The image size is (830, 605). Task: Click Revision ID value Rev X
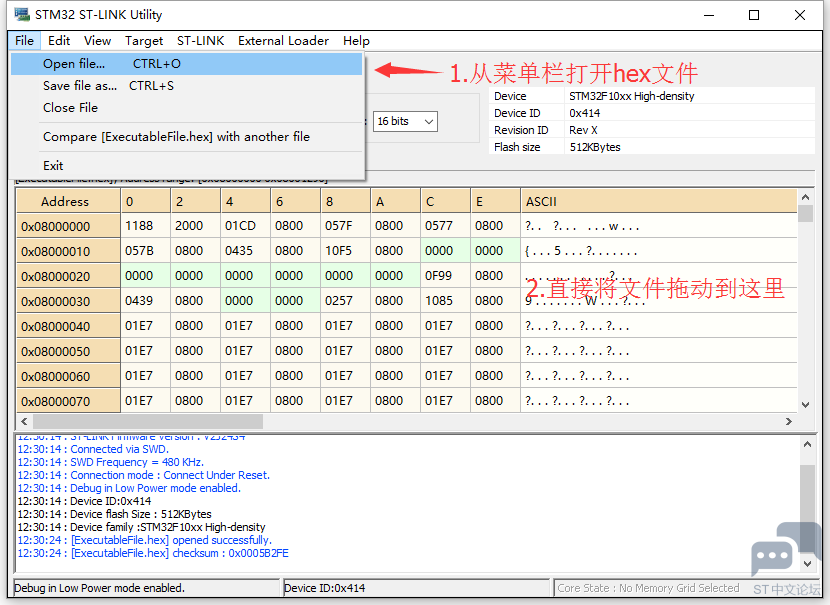[x=583, y=130]
